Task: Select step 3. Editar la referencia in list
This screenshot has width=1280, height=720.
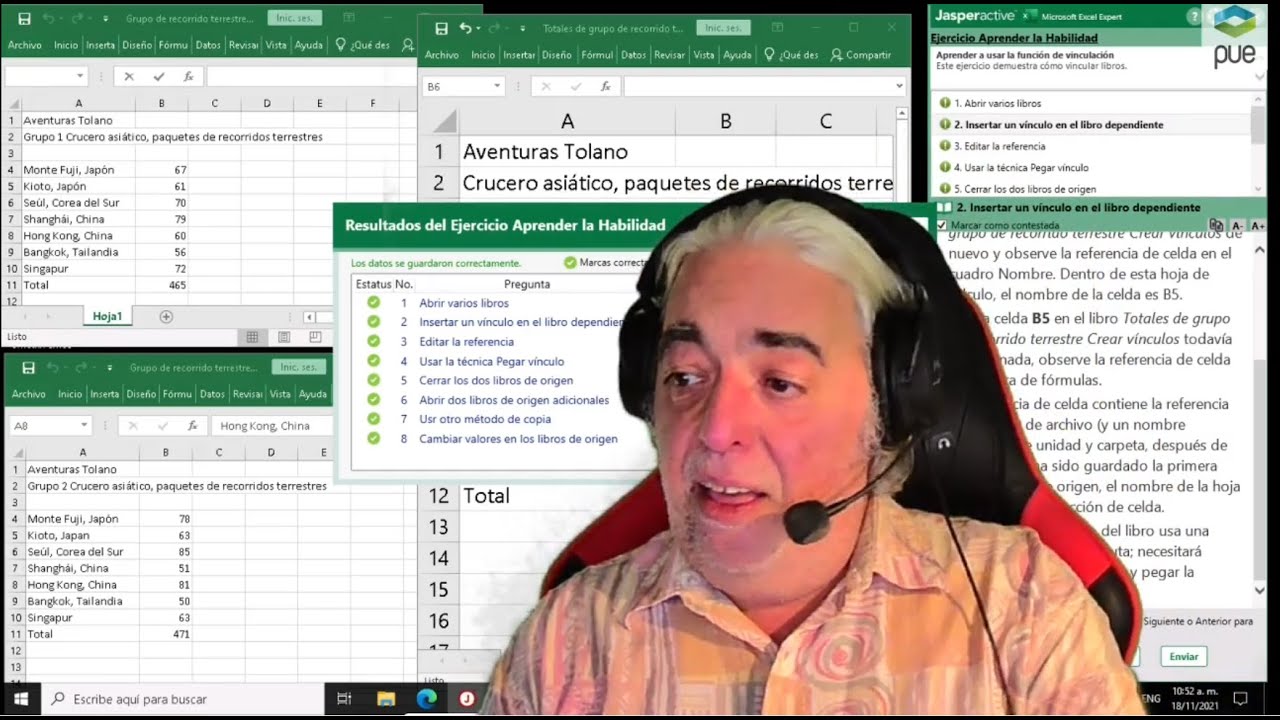Action: click(x=999, y=146)
